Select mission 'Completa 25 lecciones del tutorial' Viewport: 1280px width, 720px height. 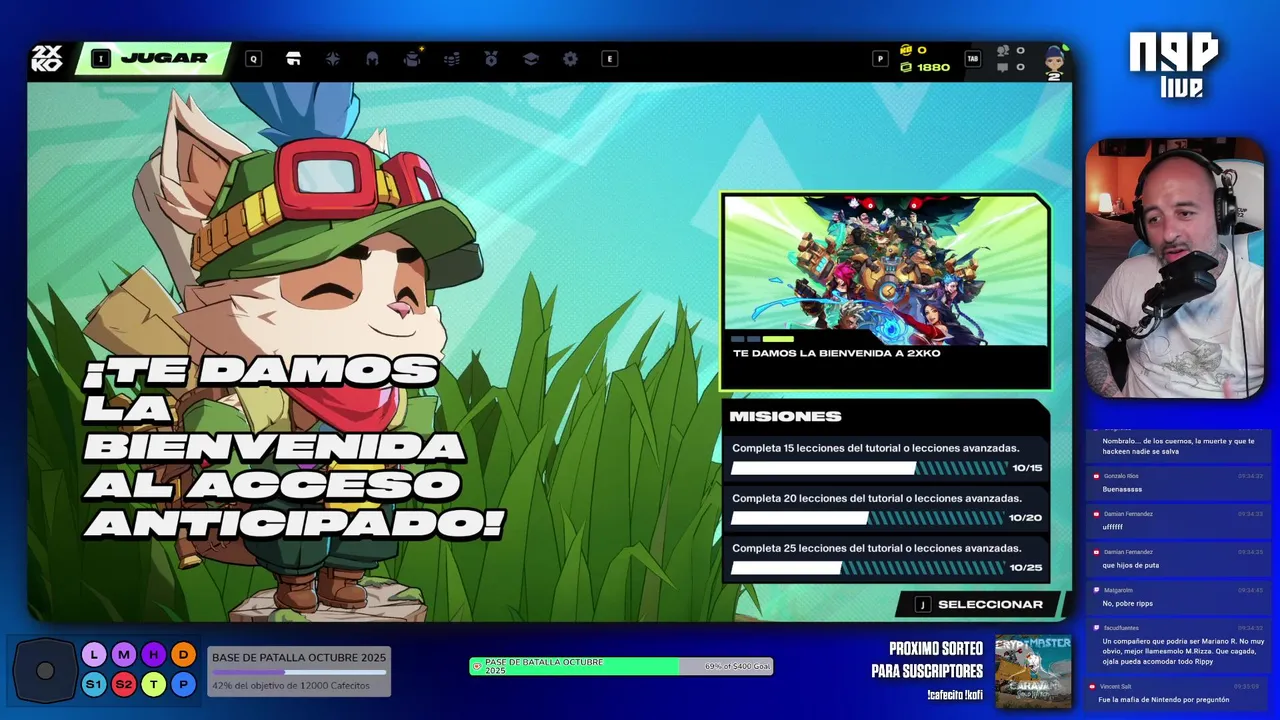[x=885, y=559]
